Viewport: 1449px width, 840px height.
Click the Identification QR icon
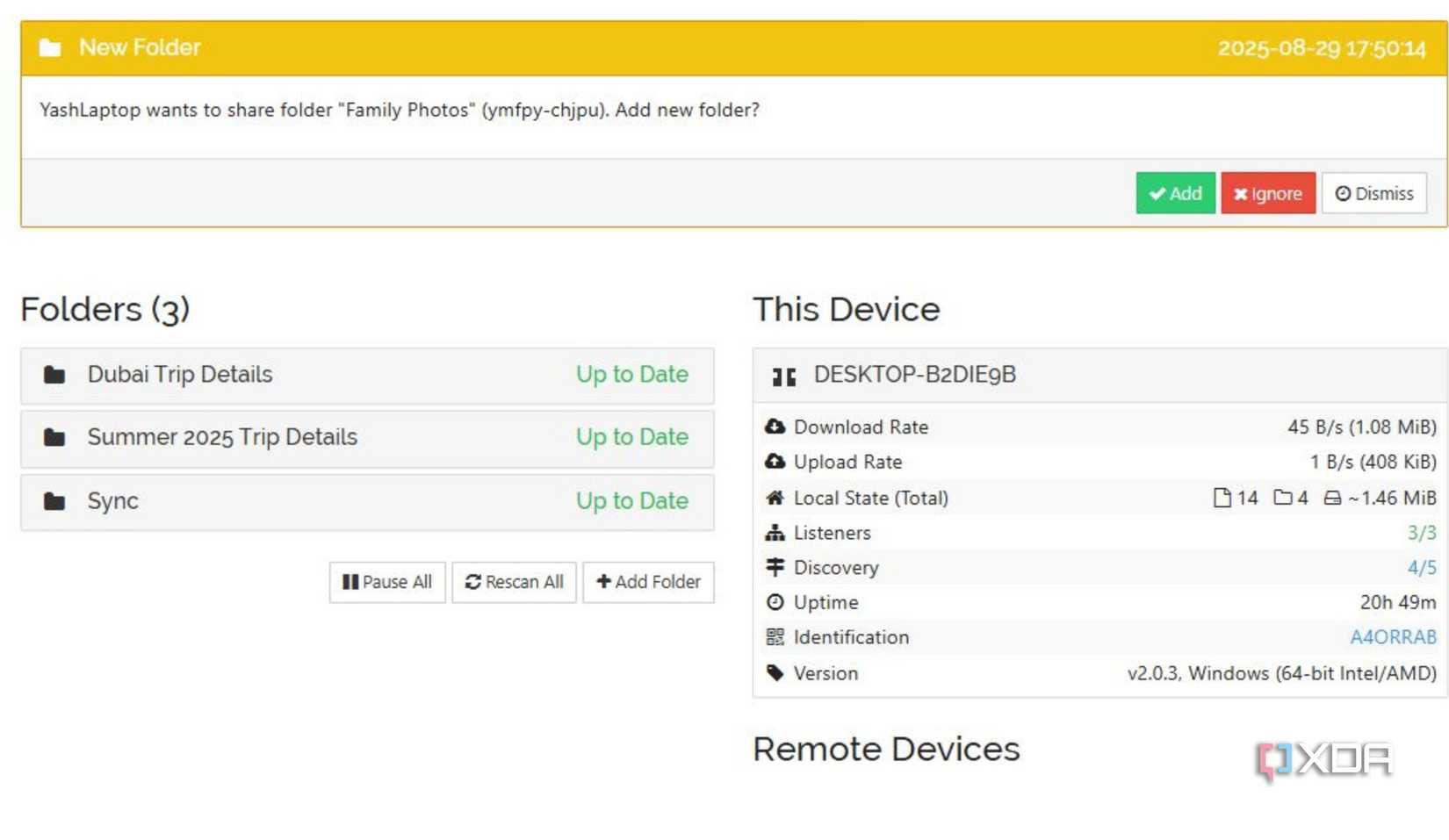click(x=775, y=637)
